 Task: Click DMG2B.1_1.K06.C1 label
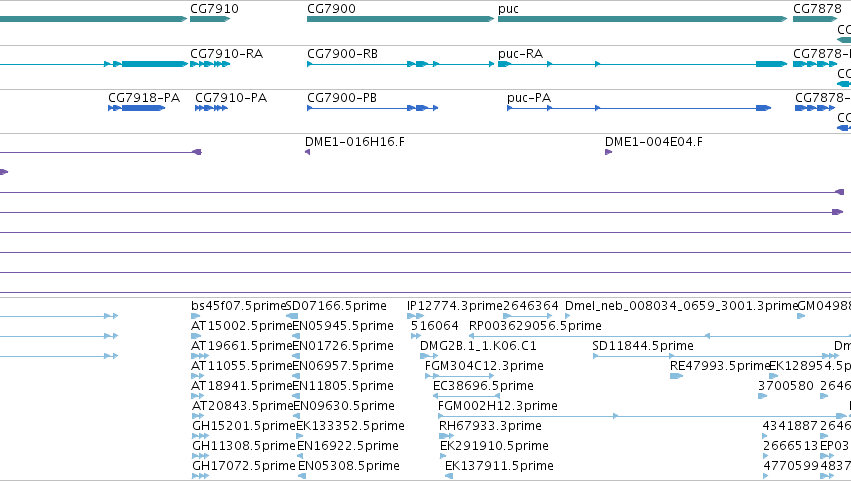click(478, 346)
